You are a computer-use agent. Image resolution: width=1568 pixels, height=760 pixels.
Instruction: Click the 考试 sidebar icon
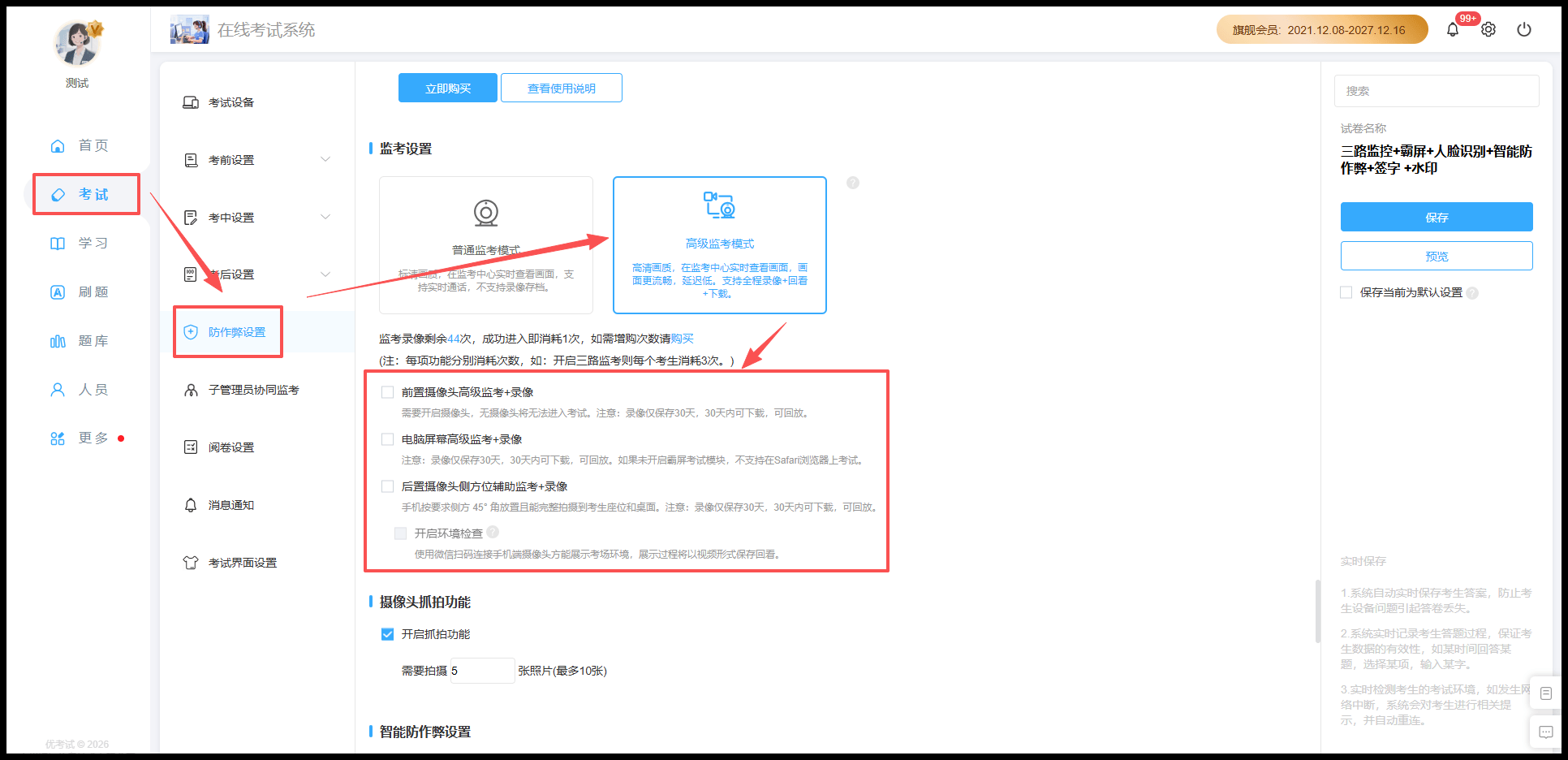[x=58, y=194]
